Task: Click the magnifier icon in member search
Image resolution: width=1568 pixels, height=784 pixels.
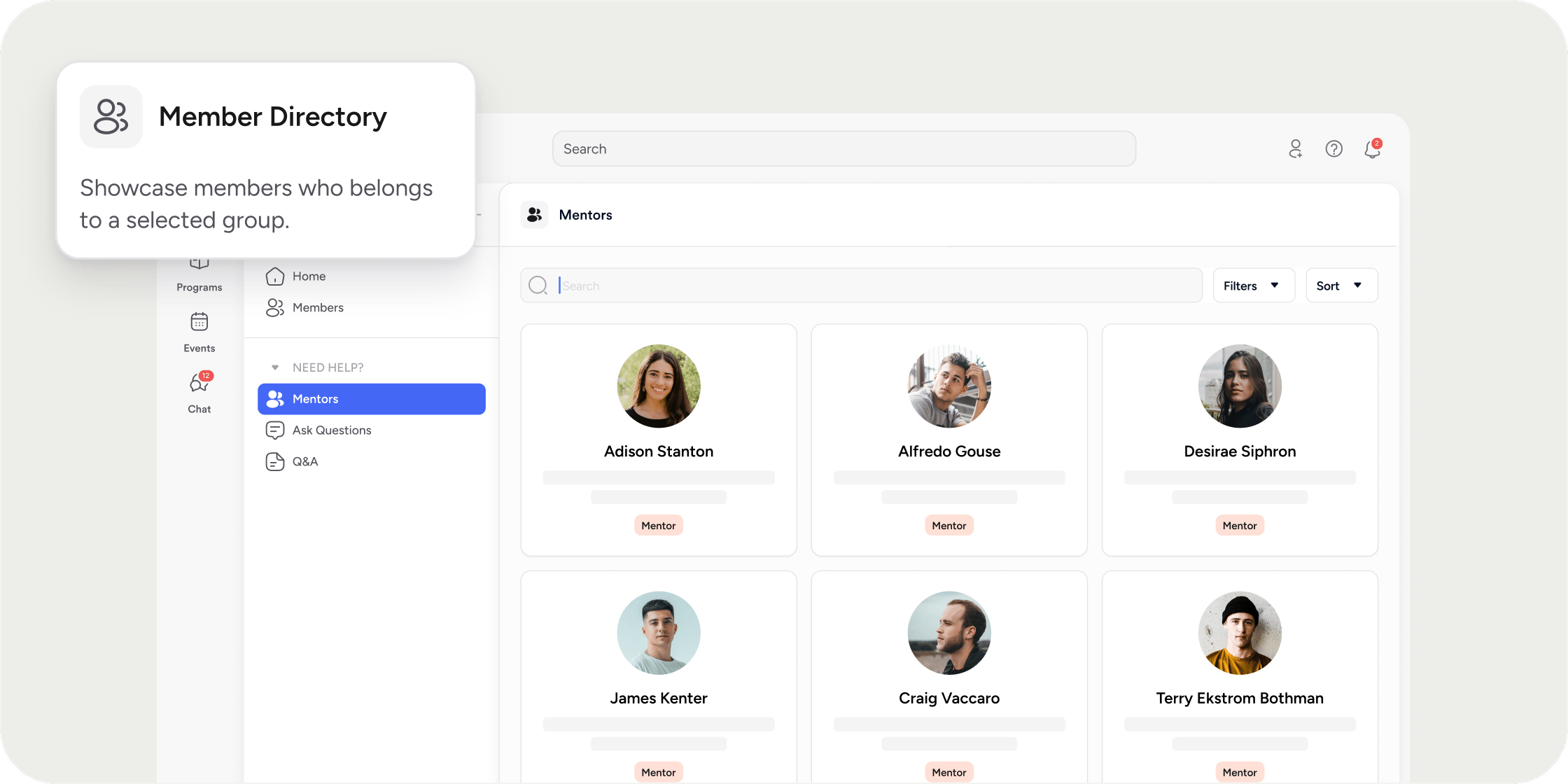Action: tap(538, 286)
